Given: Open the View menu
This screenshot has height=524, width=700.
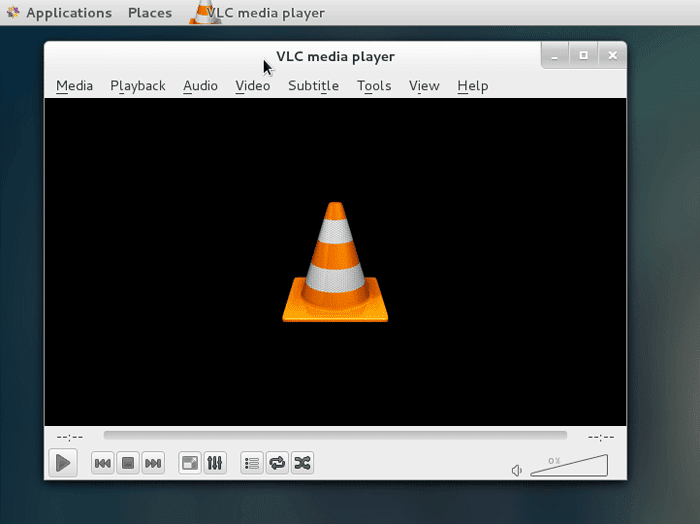Looking at the screenshot, I should (424, 86).
